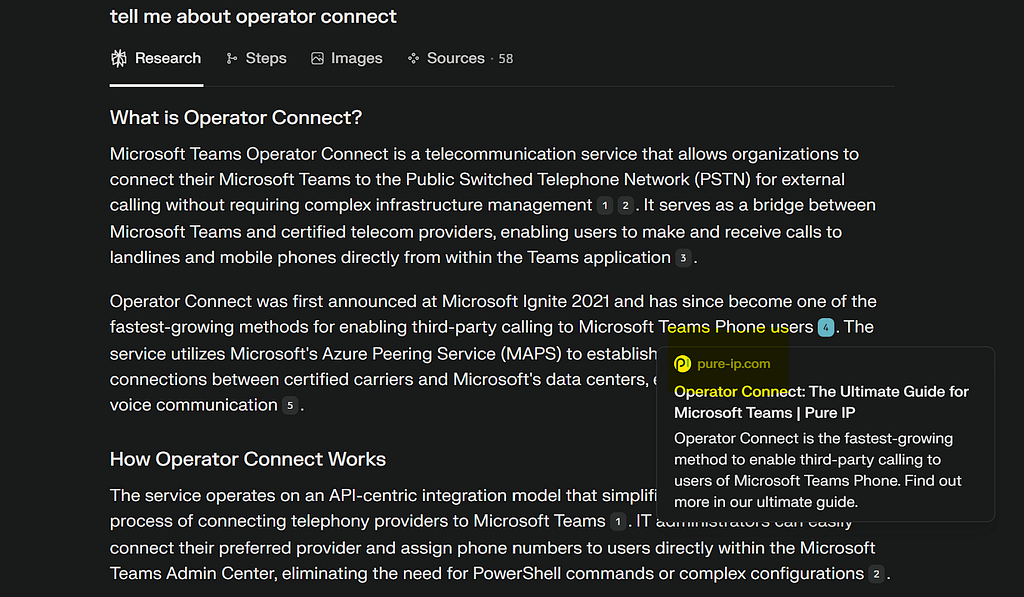Open citation 1 after infrastructure management
This screenshot has width=1024, height=597.
coord(605,206)
